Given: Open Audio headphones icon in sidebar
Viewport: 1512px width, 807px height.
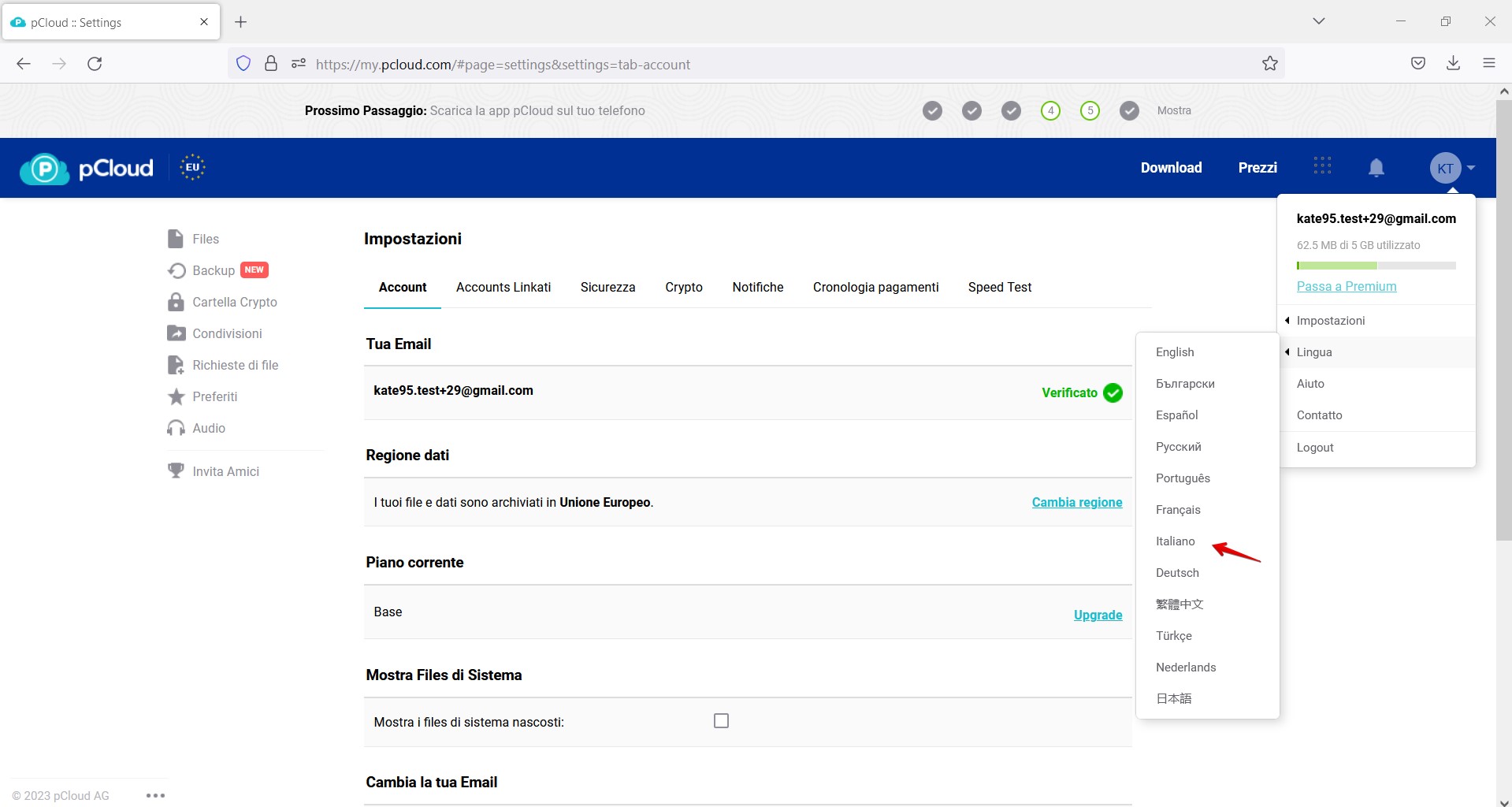Looking at the screenshot, I should (x=176, y=428).
